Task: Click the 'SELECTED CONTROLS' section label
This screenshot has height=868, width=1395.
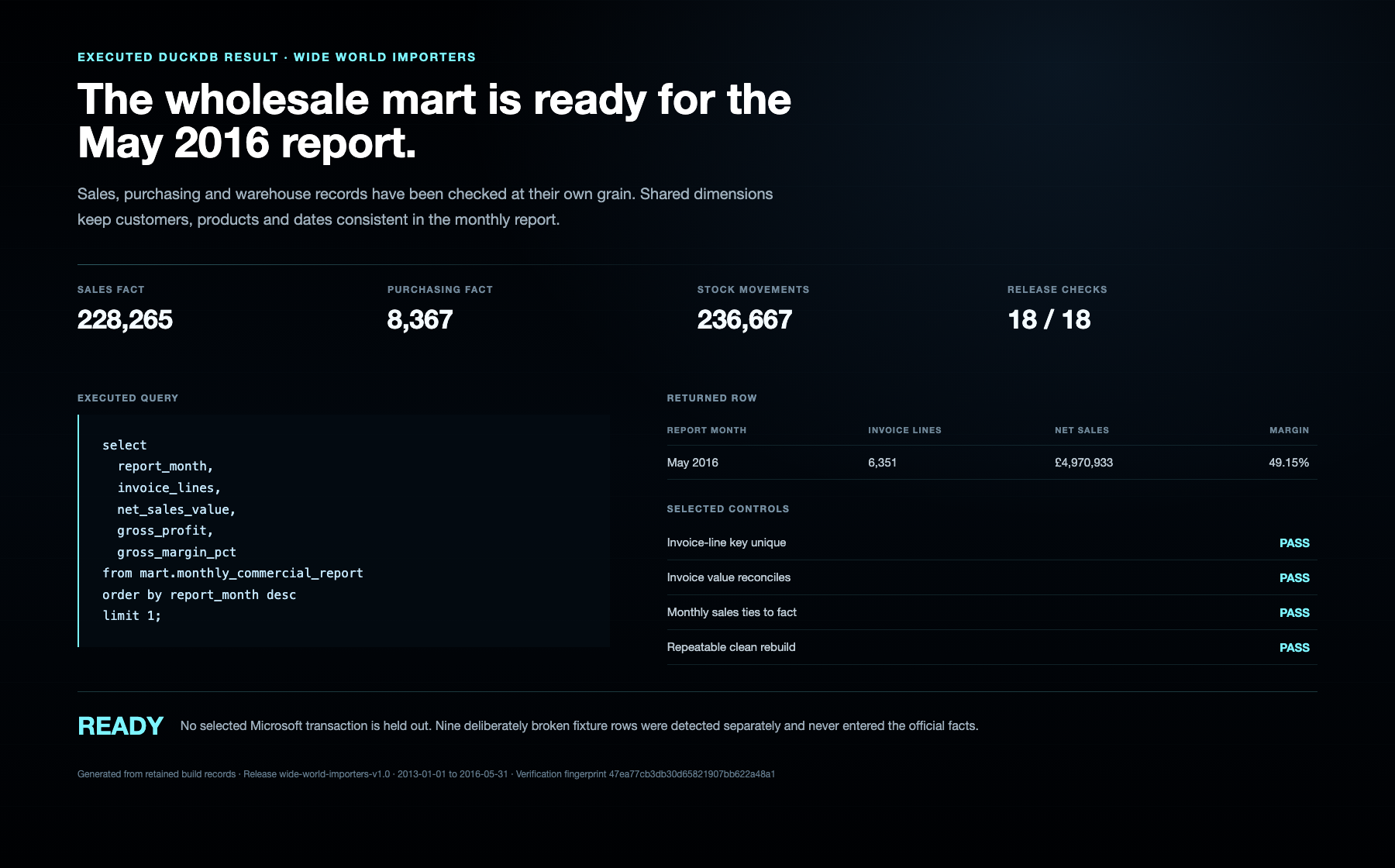Action: pos(728,509)
